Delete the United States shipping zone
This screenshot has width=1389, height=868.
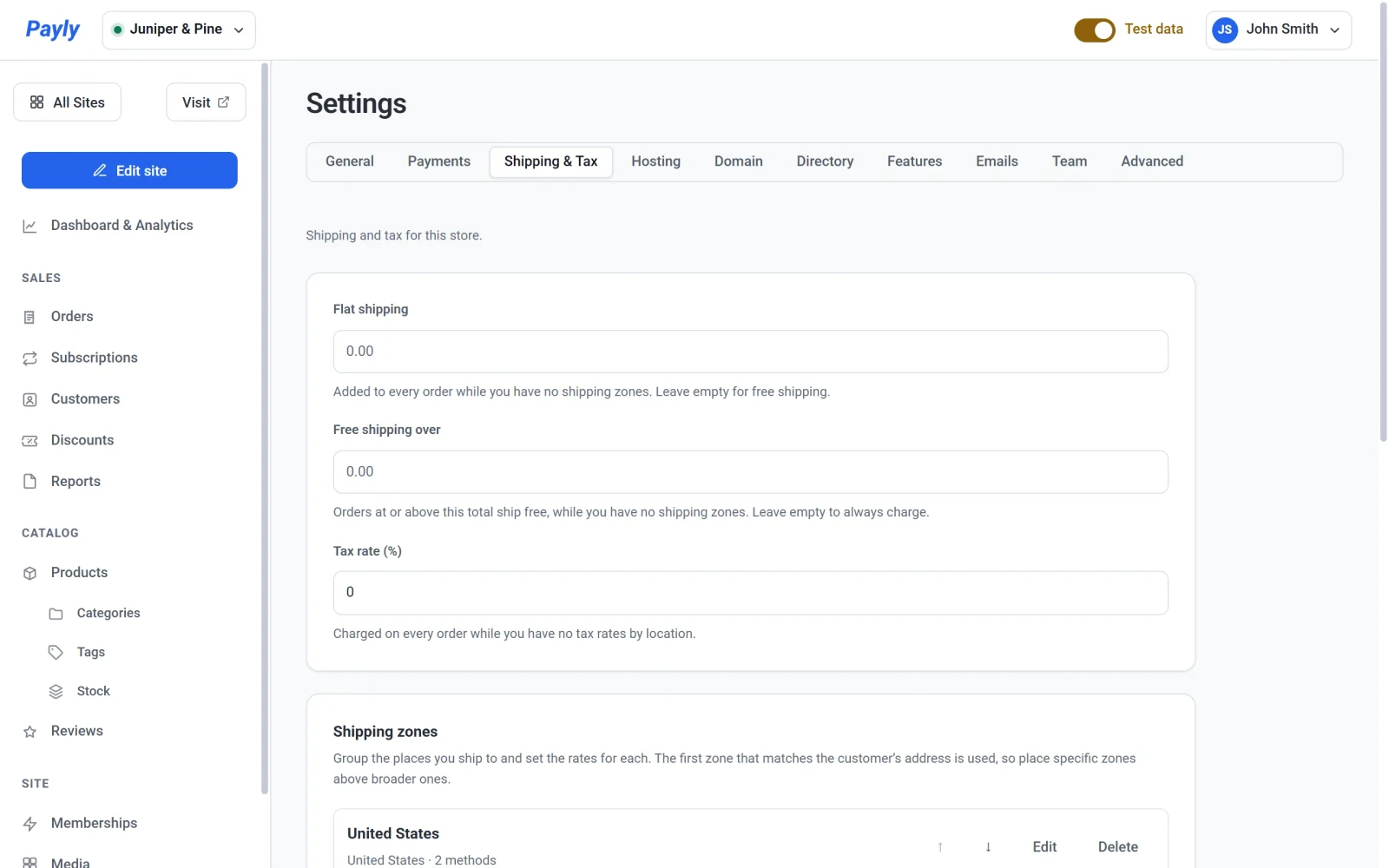pyautogui.click(x=1117, y=847)
